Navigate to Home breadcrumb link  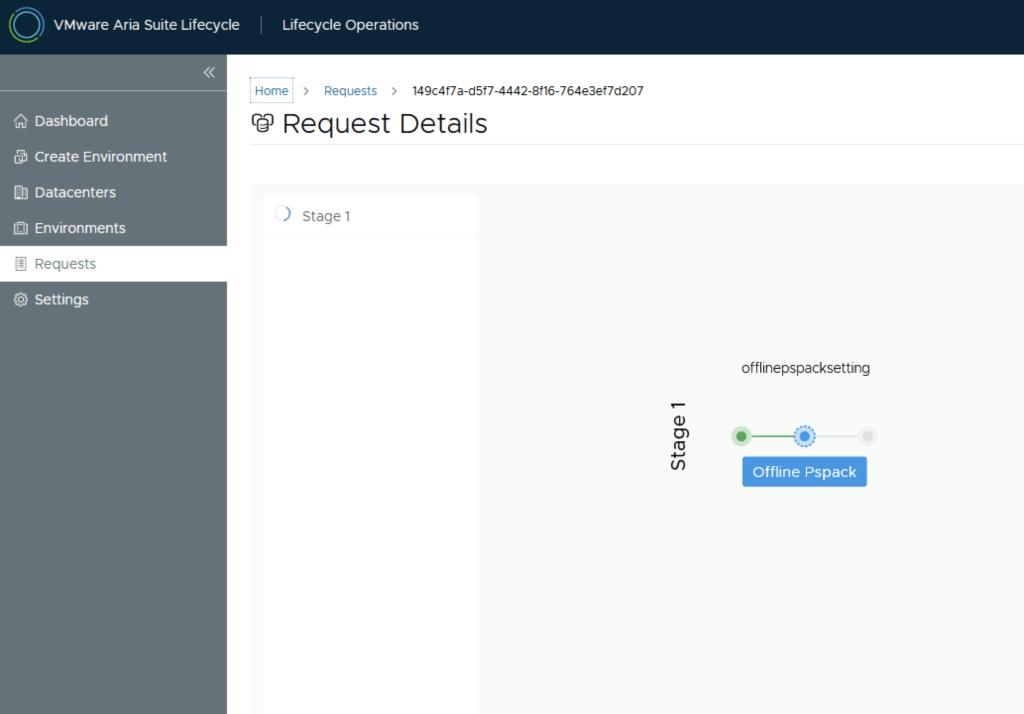(271, 91)
